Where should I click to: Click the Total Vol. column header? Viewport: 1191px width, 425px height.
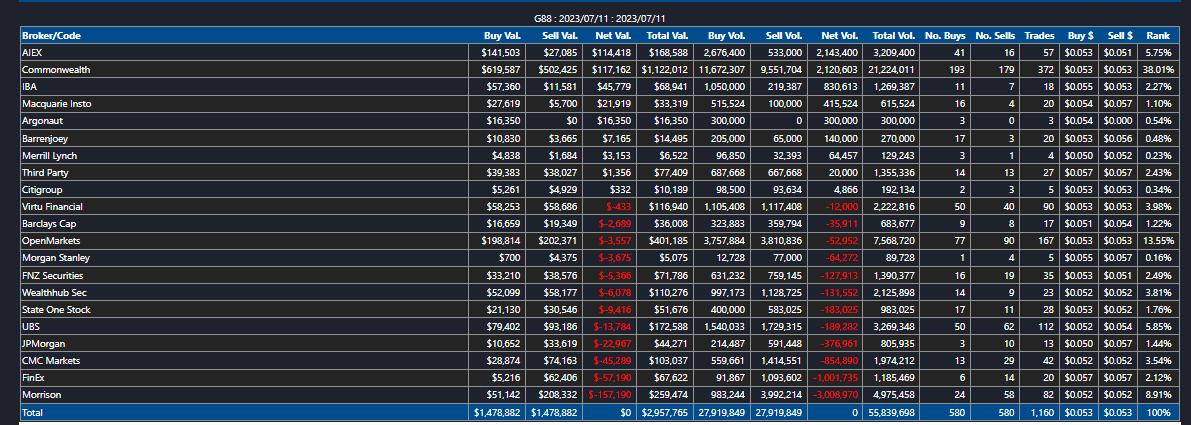pos(893,36)
